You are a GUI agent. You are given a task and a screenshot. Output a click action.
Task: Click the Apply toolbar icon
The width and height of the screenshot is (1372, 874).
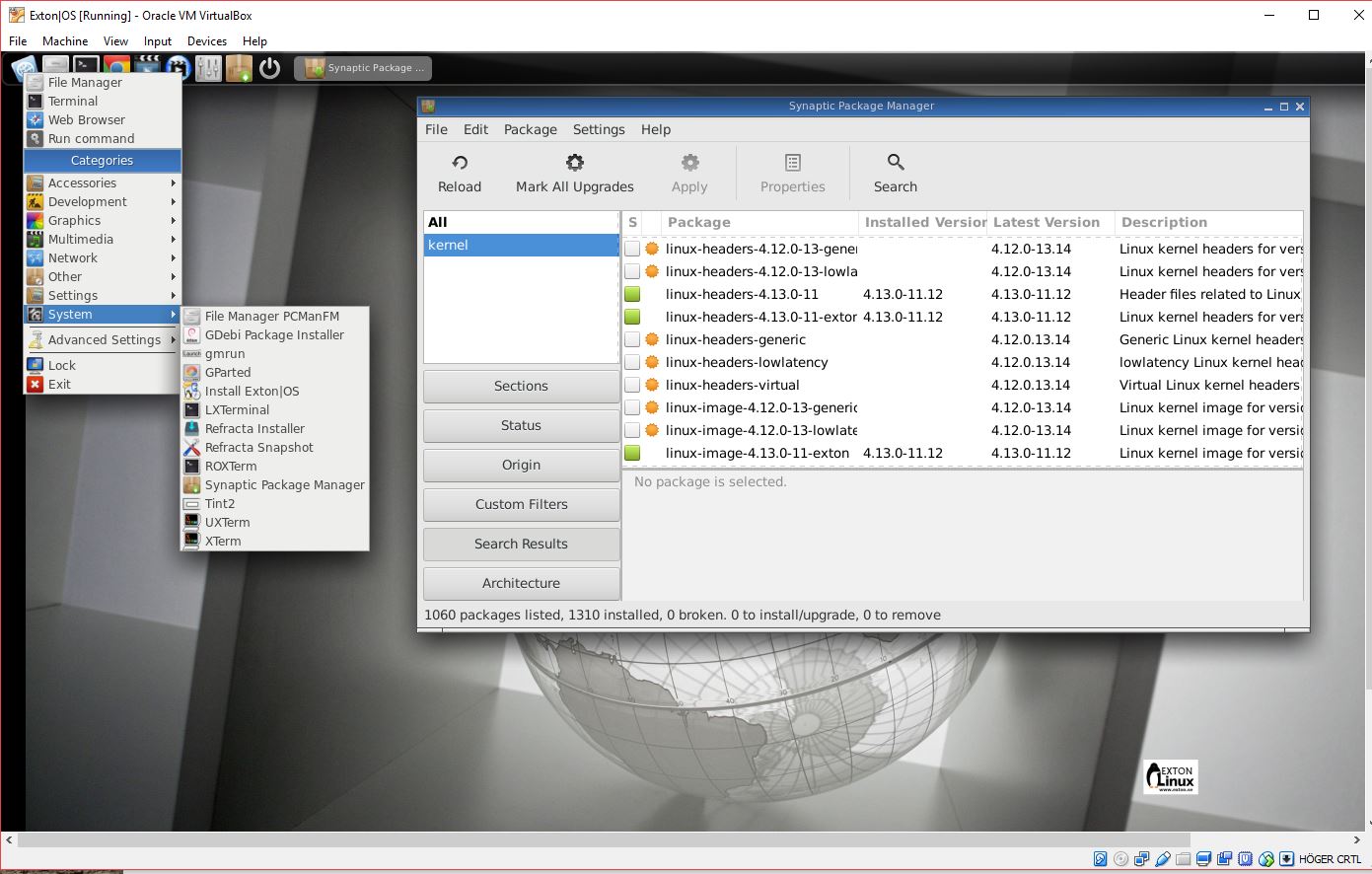pos(689,163)
